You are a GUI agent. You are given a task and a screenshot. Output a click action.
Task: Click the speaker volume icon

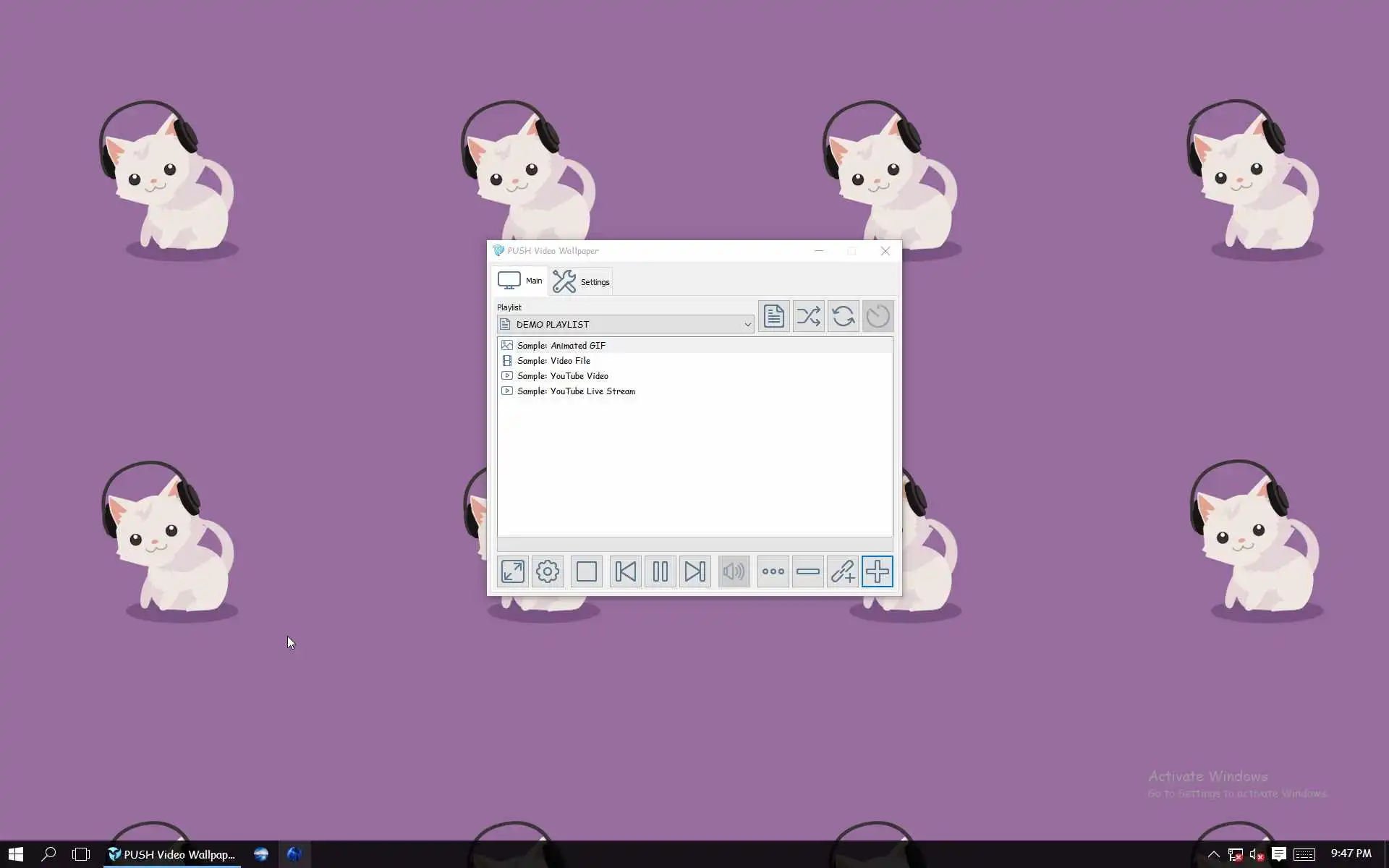734,571
